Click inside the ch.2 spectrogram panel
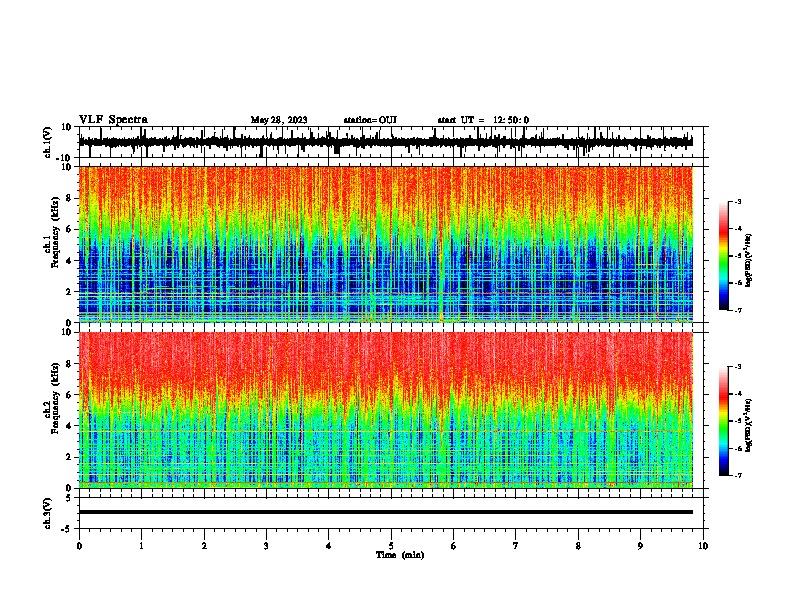The image size is (792, 612). tap(385, 410)
